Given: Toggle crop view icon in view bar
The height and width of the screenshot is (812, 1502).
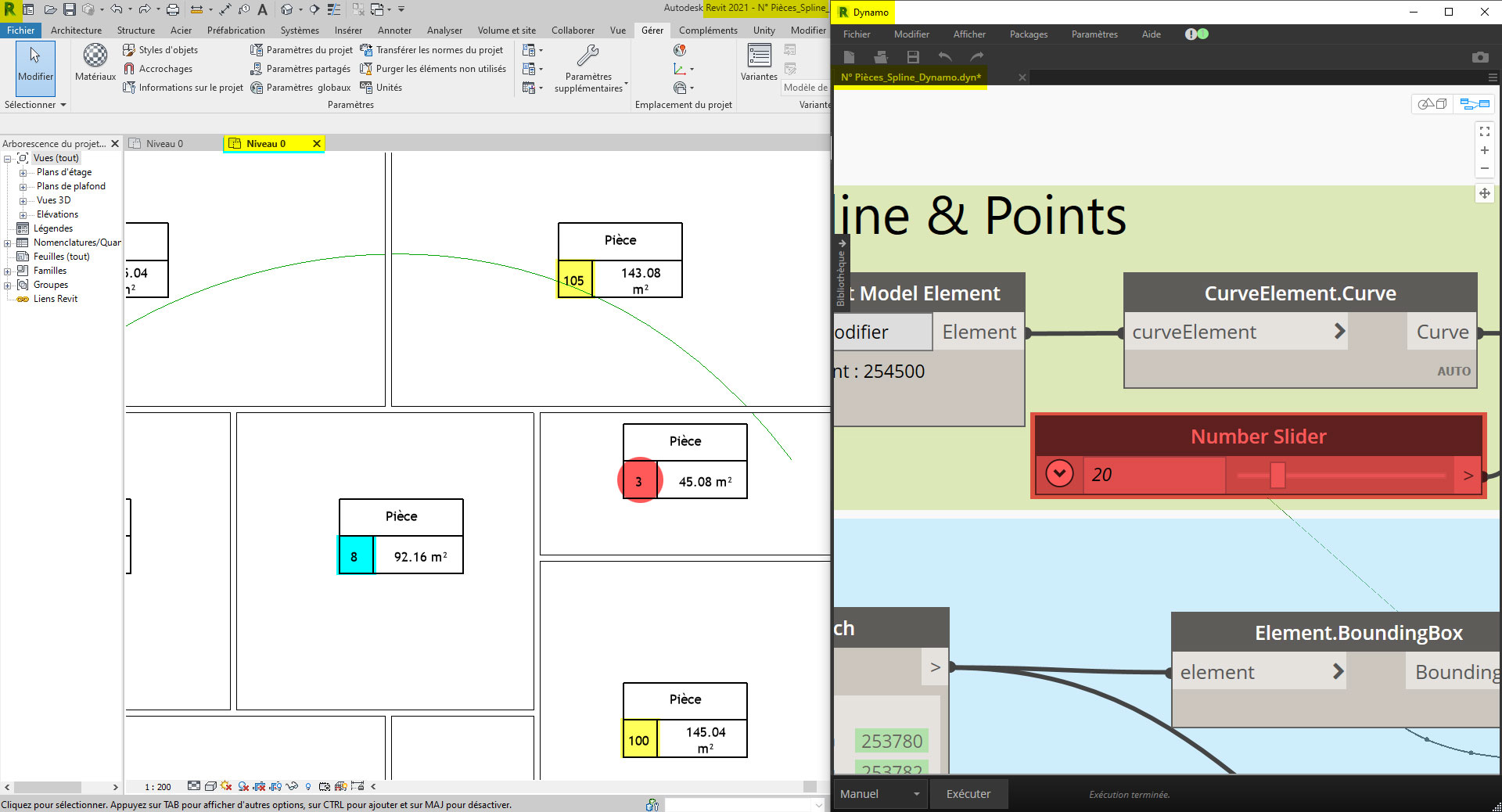Looking at the screenshot, I should (260, 786).
